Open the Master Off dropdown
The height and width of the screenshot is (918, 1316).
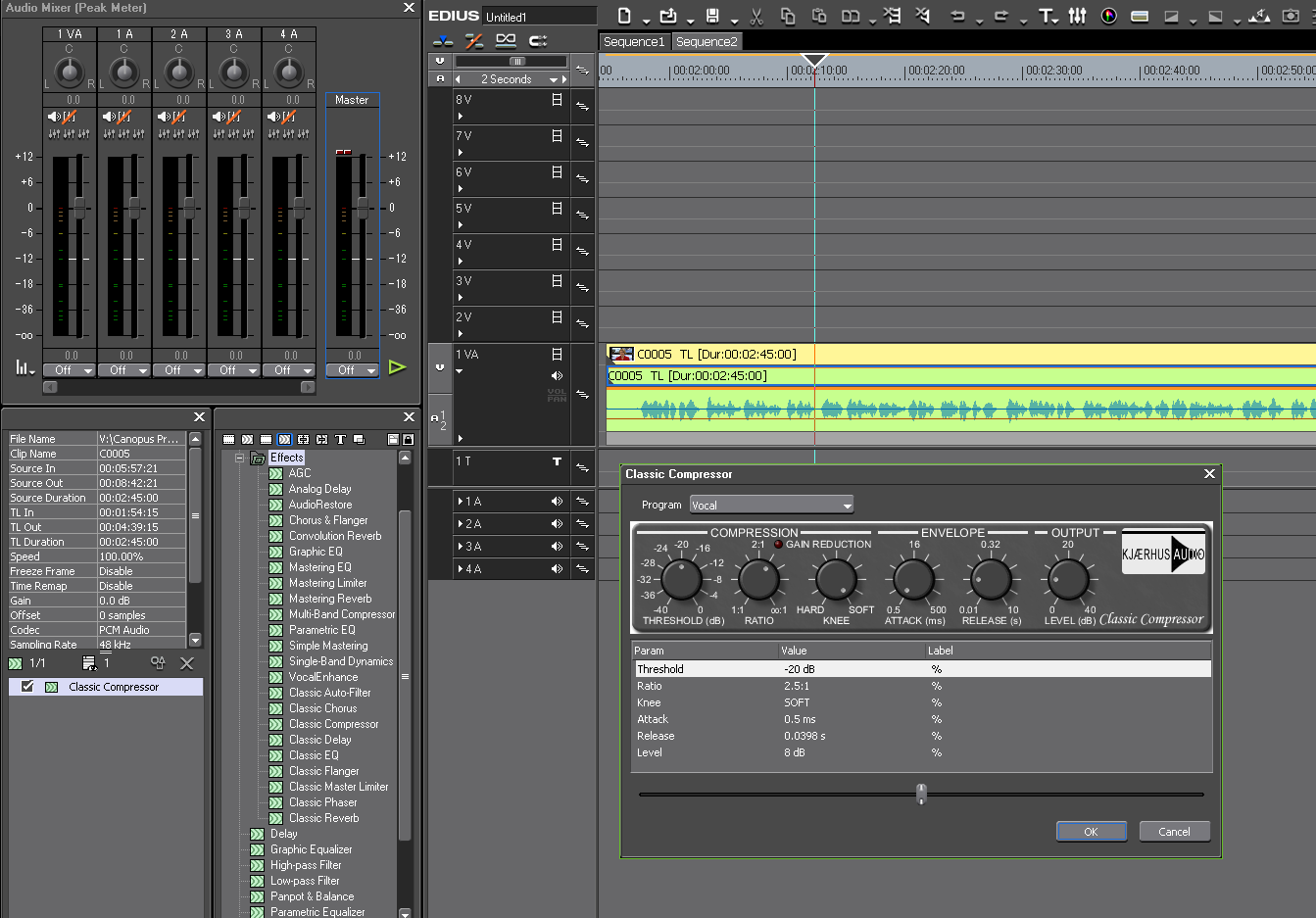point(353,370)
